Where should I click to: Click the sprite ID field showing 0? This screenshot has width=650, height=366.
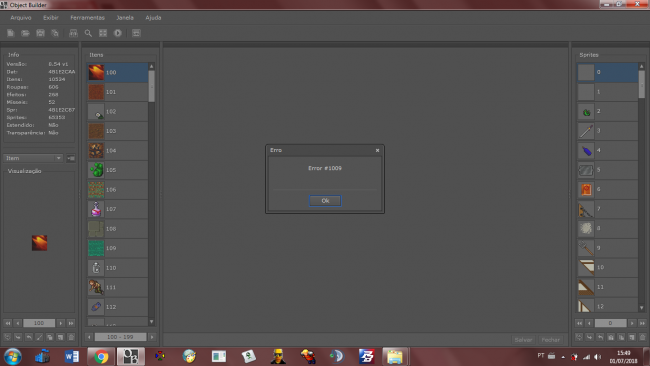611,323
